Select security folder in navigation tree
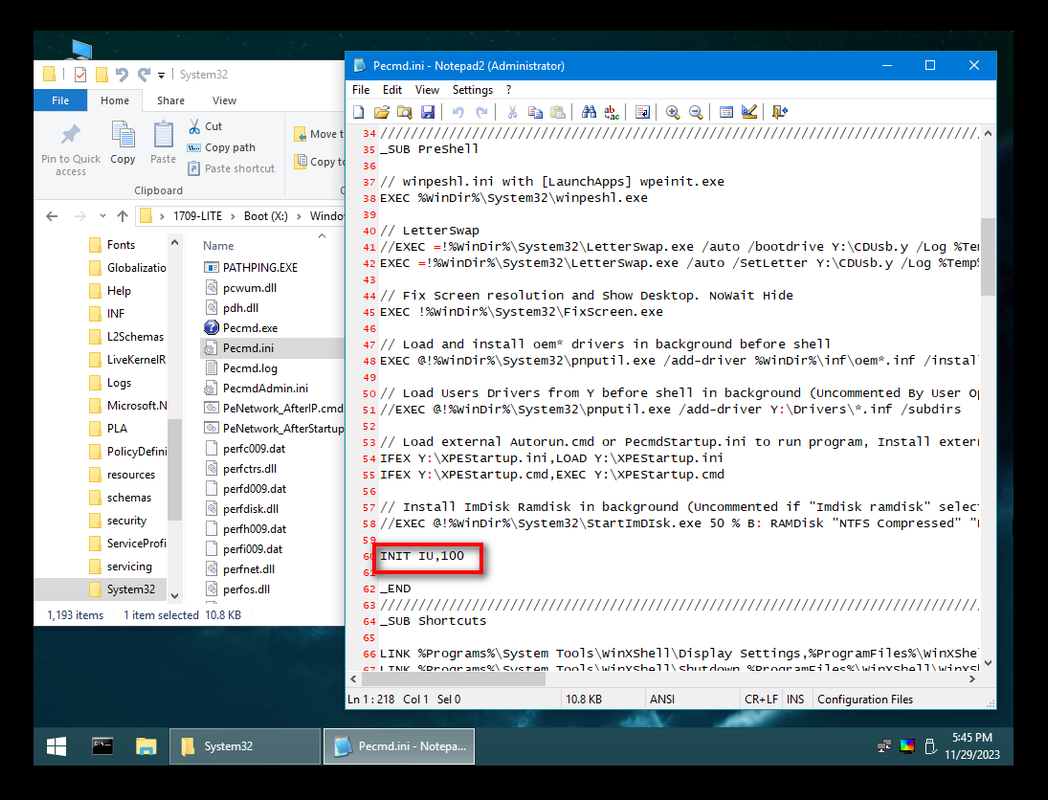 pos(126,520)
